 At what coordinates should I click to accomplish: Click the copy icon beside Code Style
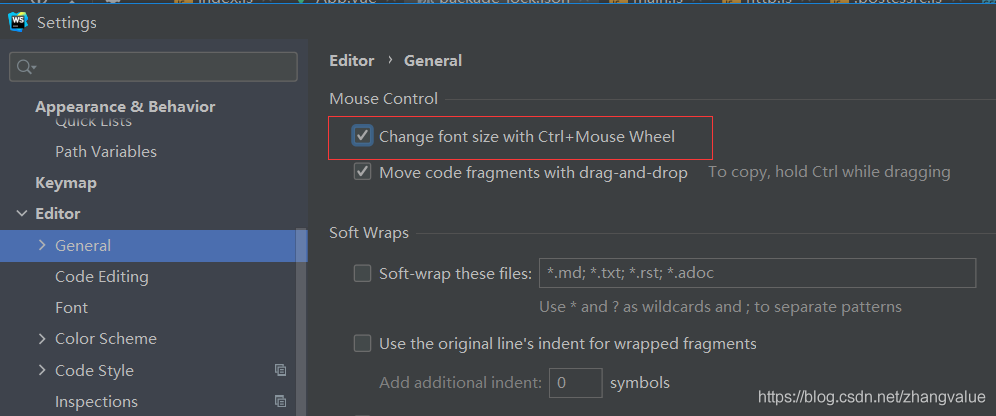tap(280, 370)
